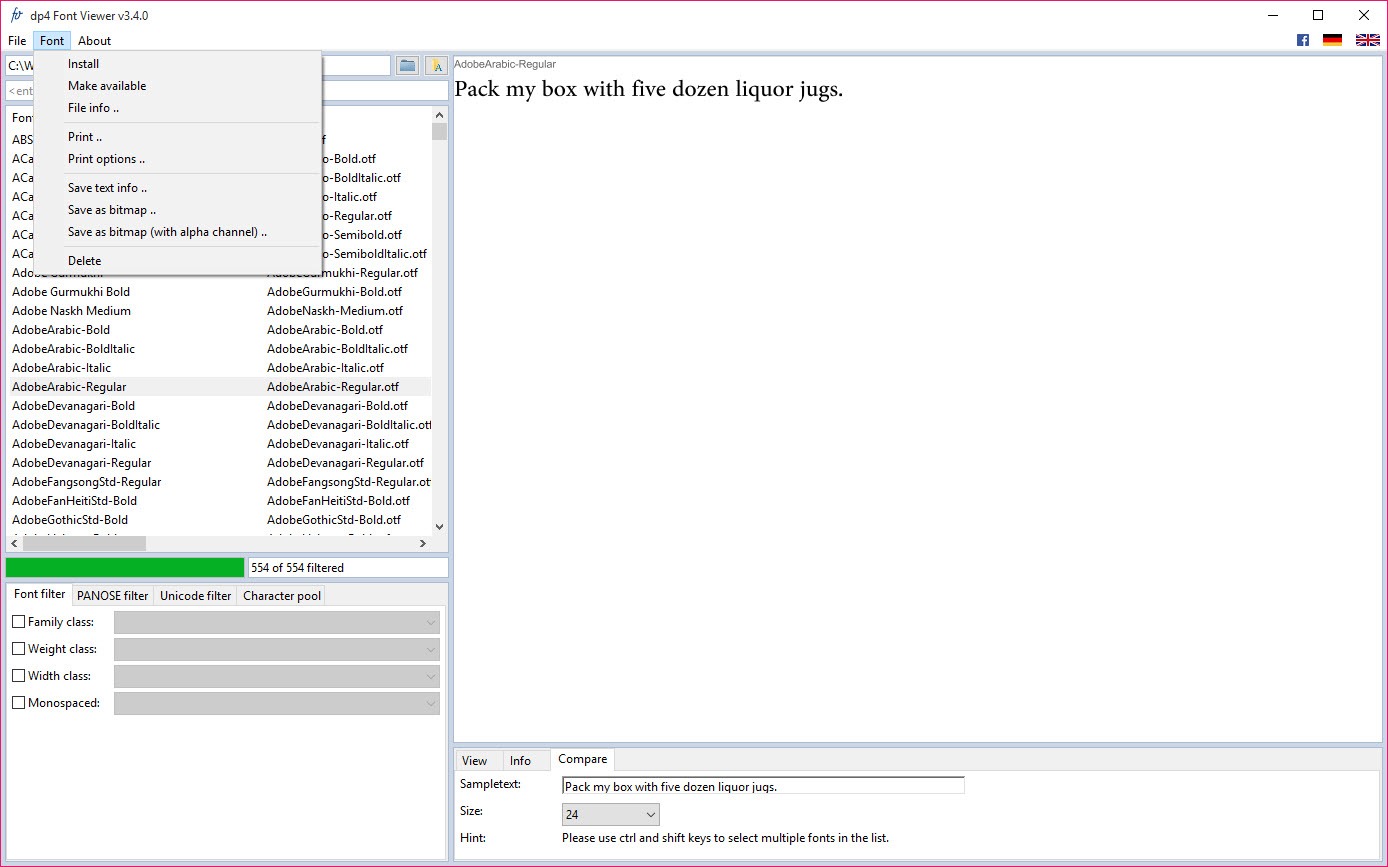
Task: Select the UK flag language icon
Action: point(1367,40)
